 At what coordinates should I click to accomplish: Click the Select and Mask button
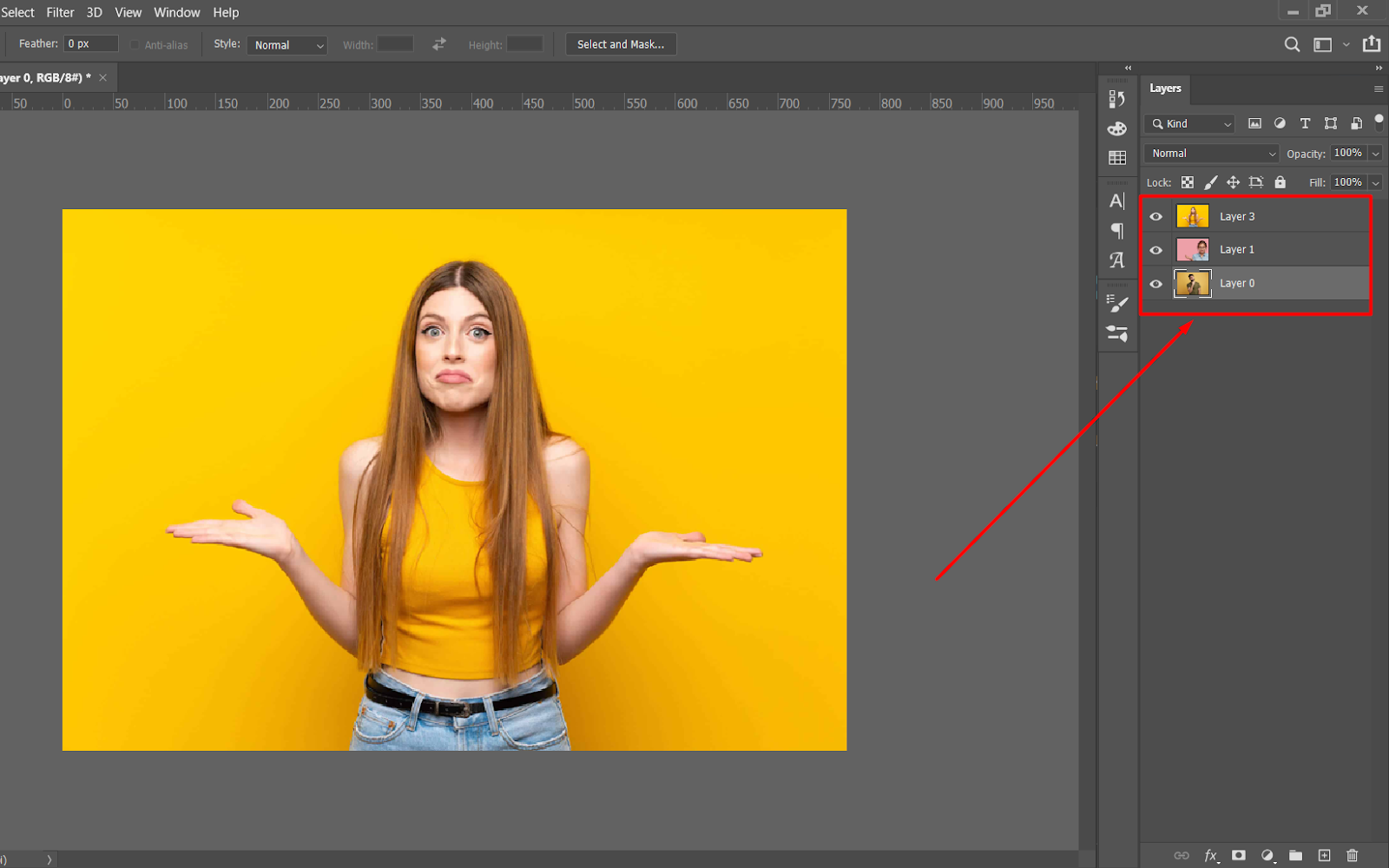coord(621,44)
